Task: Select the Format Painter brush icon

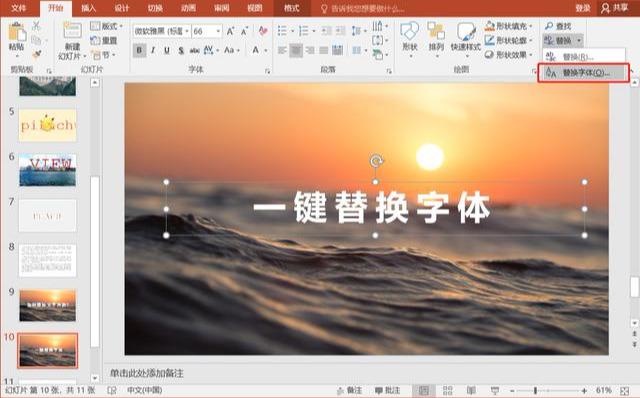Action: [x=36, y=54]
